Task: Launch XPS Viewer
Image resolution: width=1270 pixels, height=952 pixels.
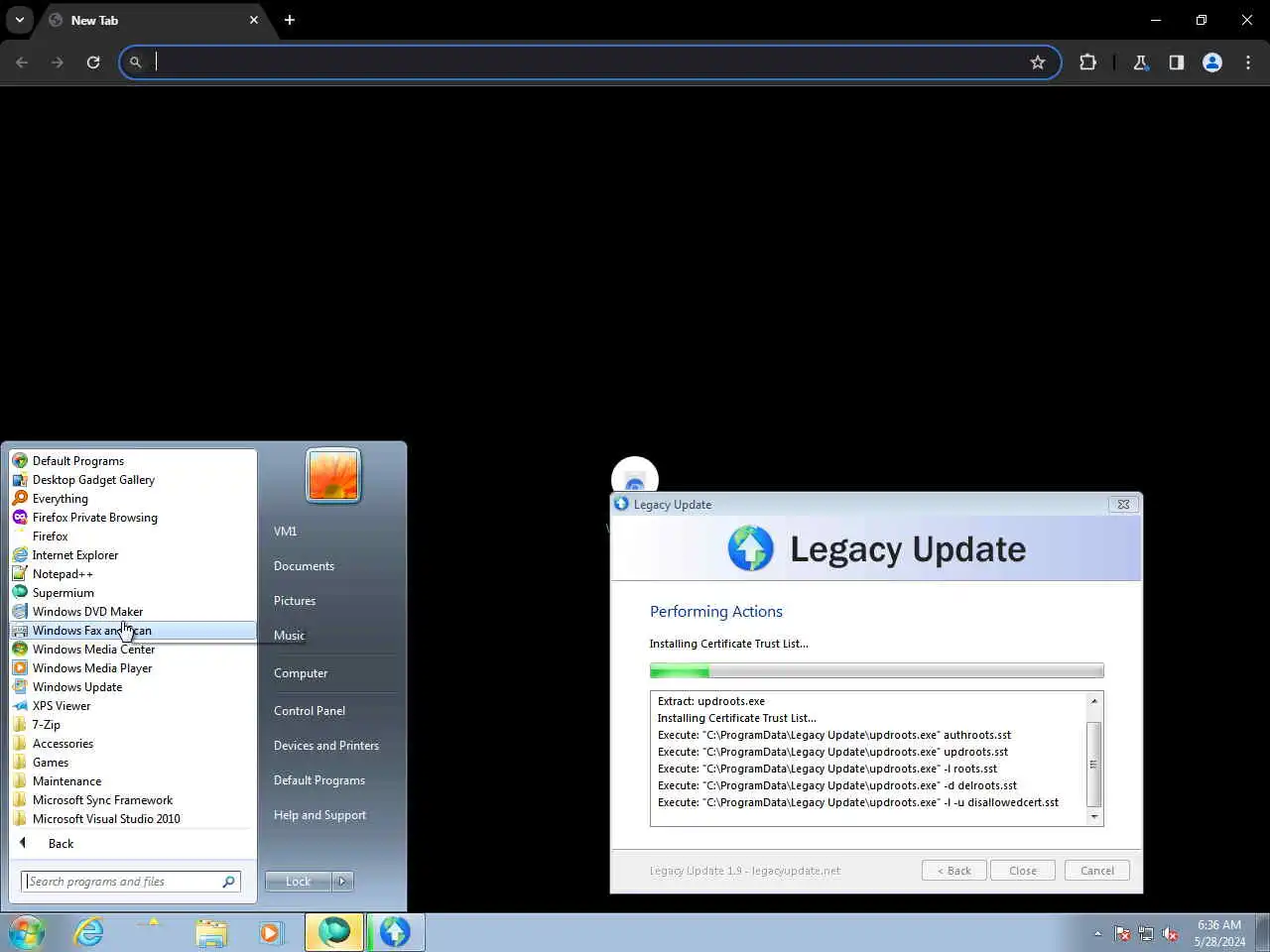Action: 133,706
